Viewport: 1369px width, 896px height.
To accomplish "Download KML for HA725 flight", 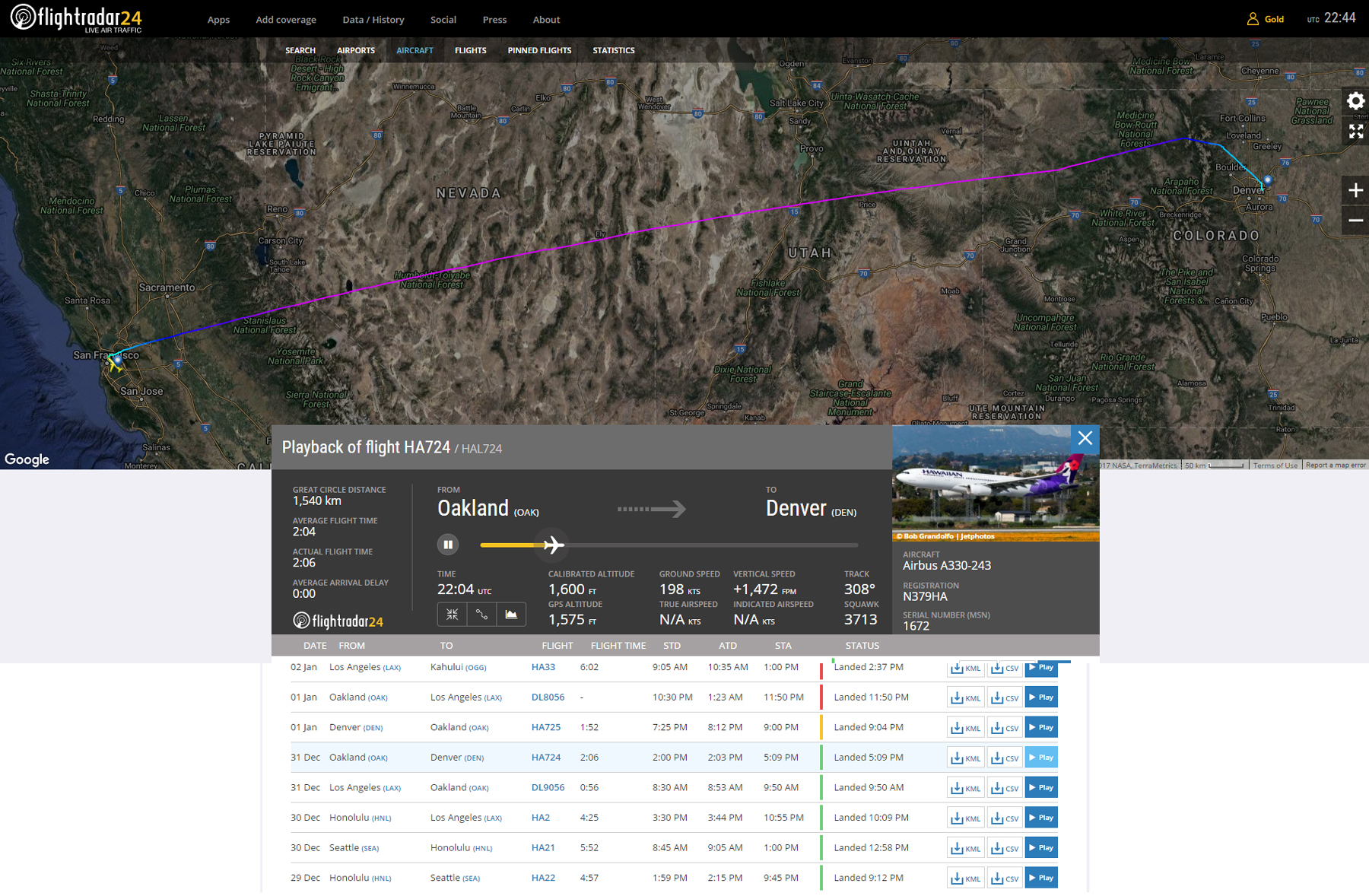I will click(966, 728).
